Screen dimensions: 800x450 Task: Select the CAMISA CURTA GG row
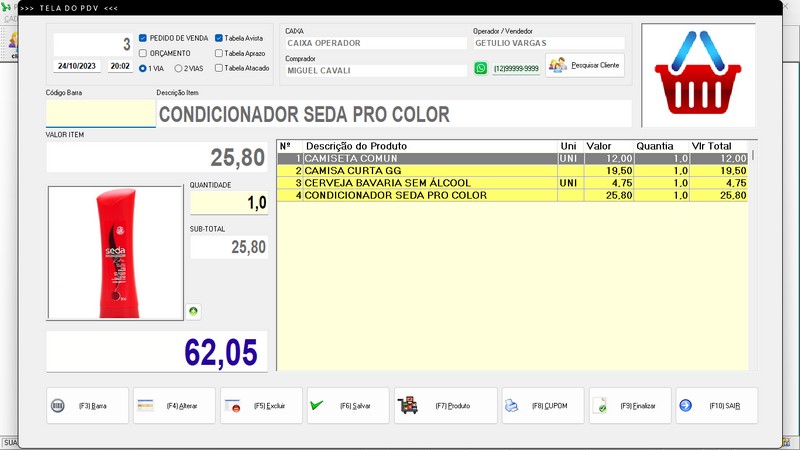pyautogui.click(x=513, y=170)
